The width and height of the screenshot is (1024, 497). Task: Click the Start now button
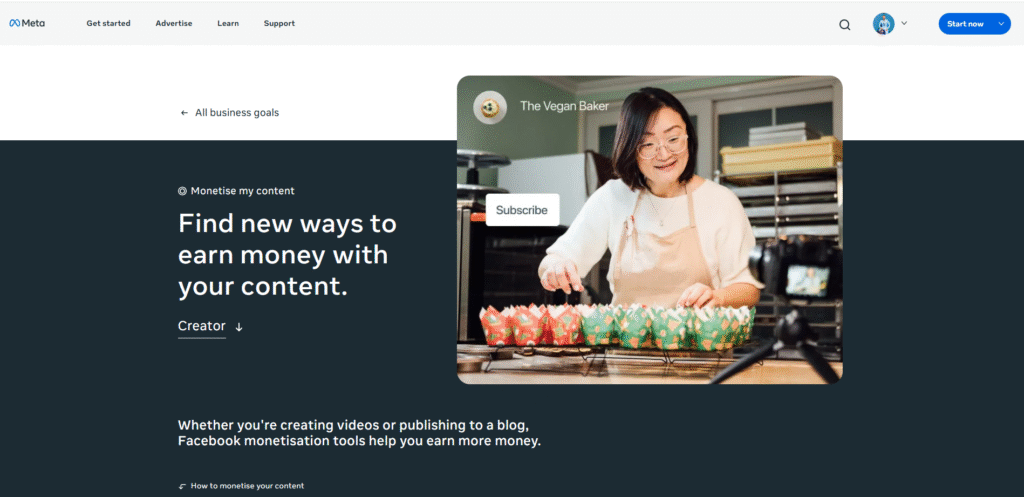click(965, 24)
